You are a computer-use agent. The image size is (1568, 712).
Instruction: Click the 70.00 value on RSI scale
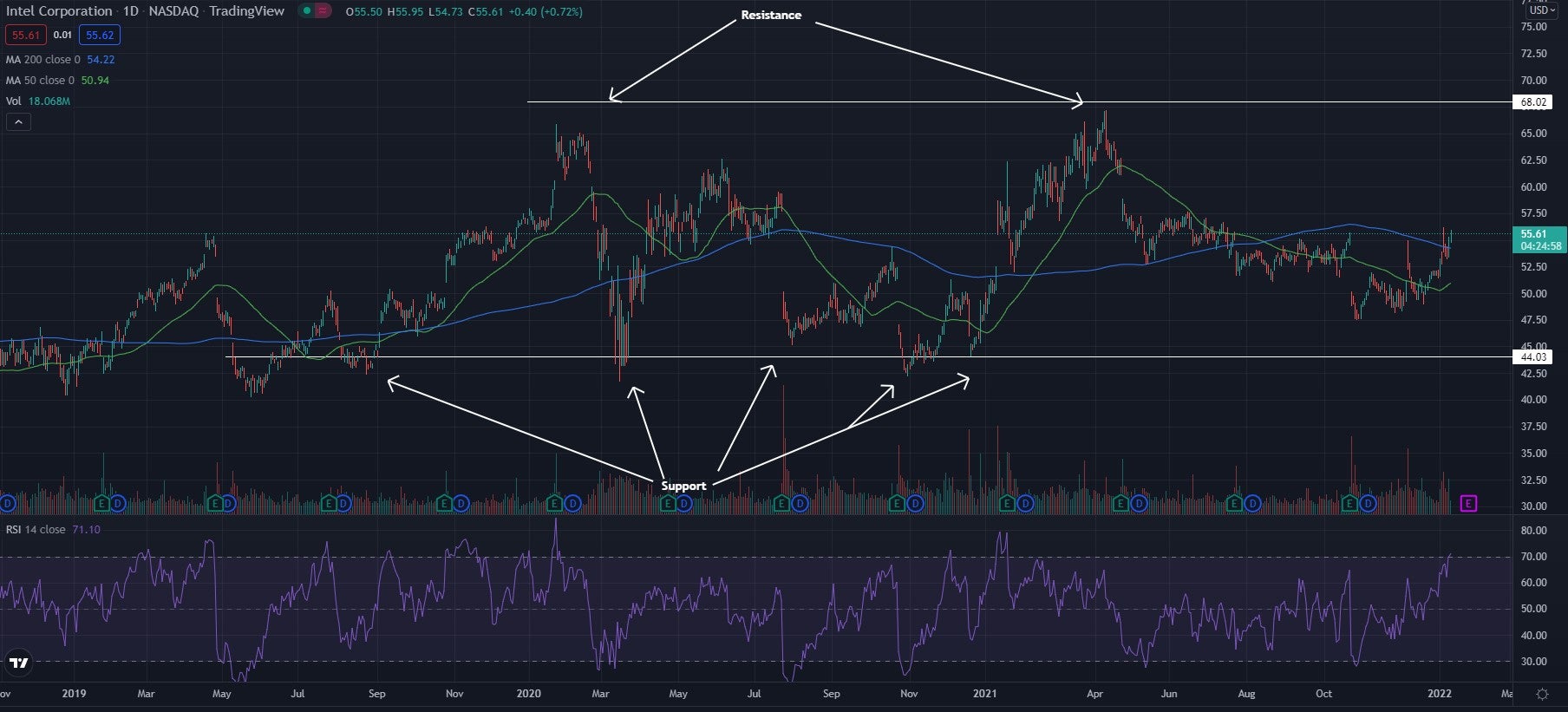[x=1533, y=557]
